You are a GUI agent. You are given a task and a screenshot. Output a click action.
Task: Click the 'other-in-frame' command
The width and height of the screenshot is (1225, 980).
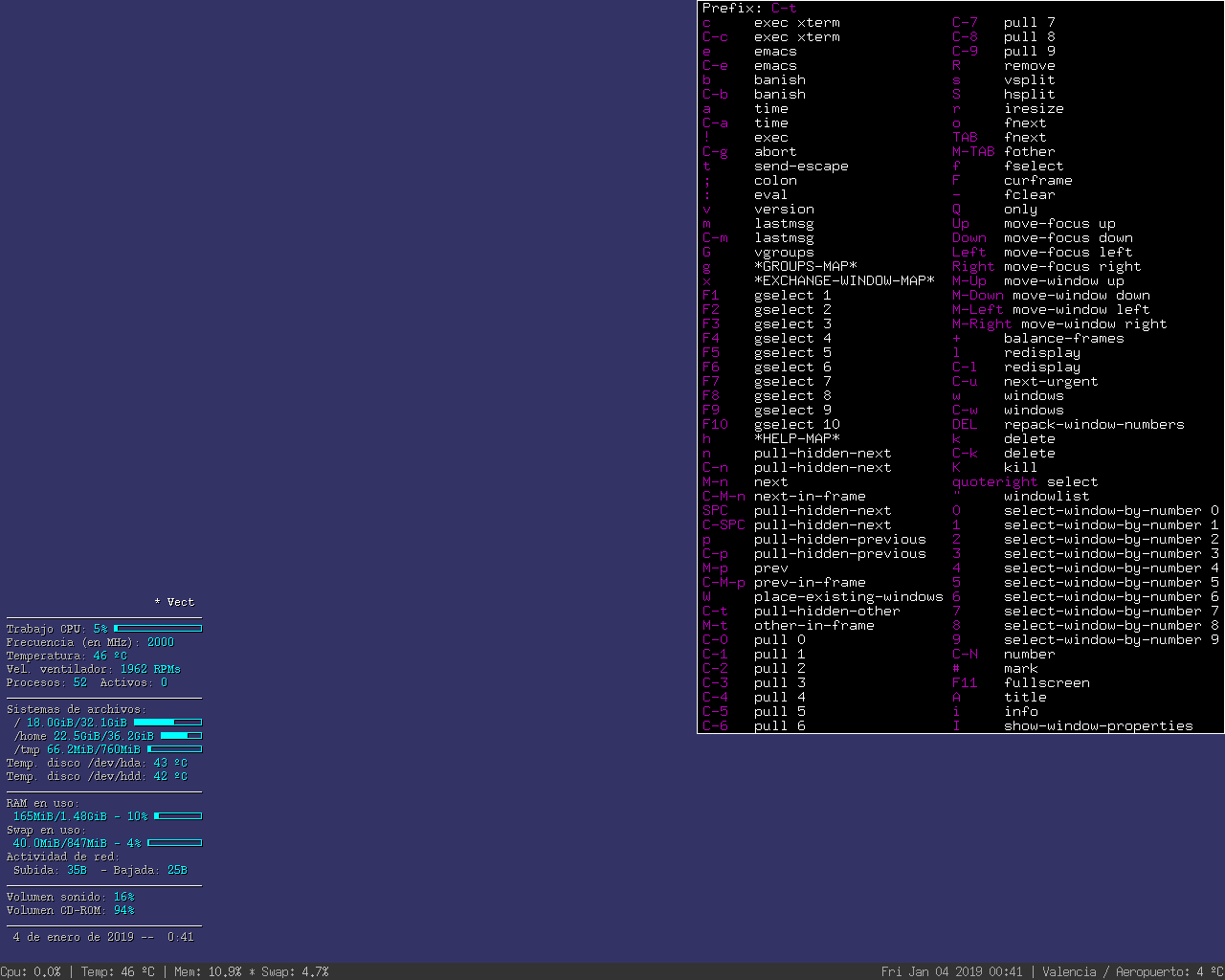(x=814, y=625)
